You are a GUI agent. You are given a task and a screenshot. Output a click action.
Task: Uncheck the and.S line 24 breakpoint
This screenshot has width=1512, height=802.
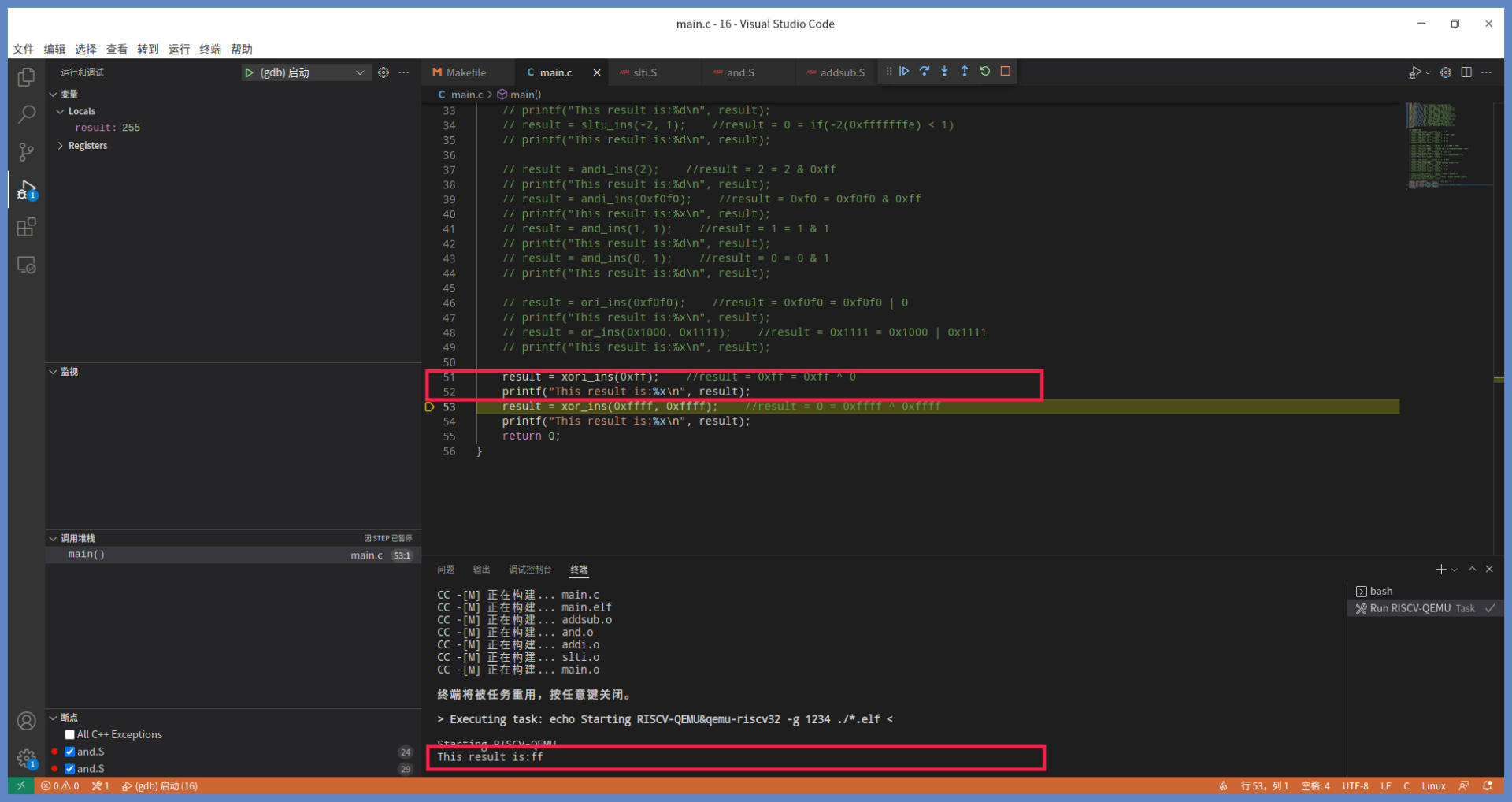click(x=70, y=752)
